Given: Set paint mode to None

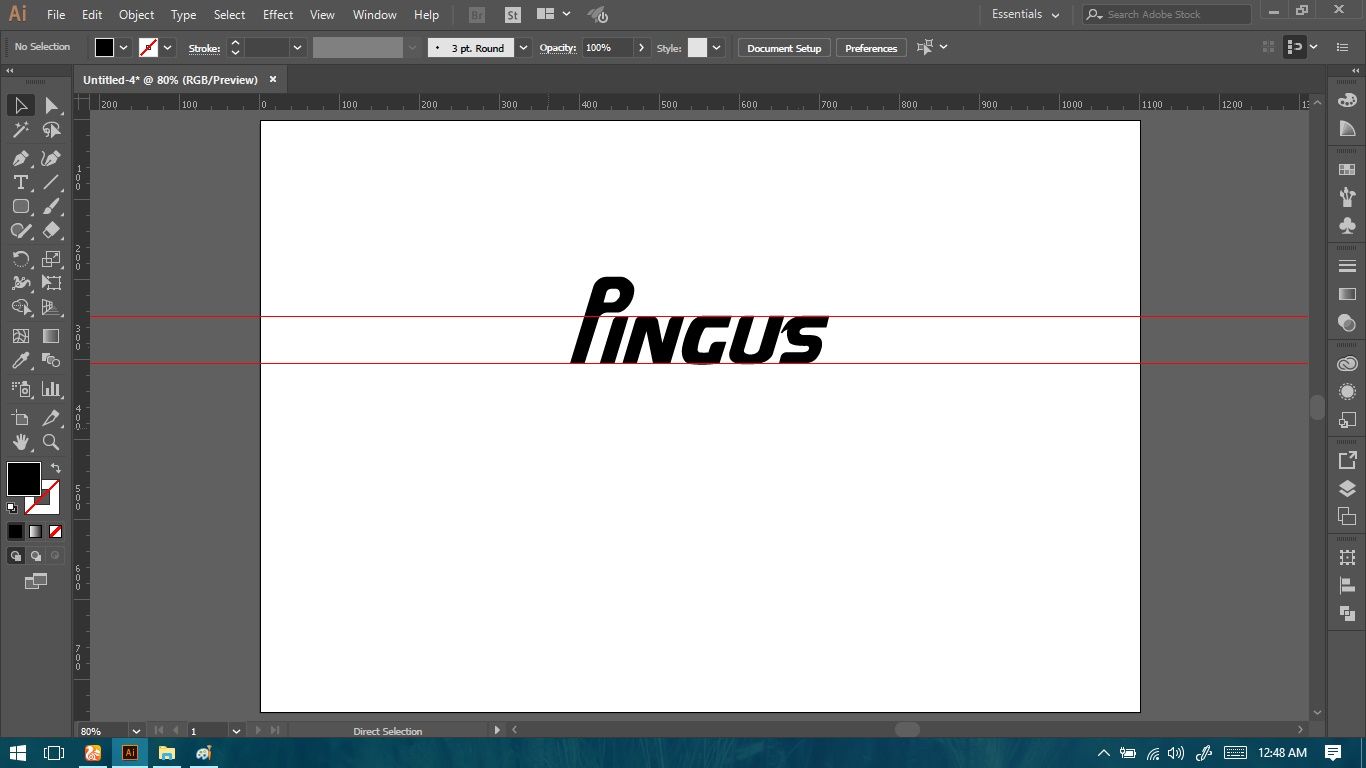Looking at the screenshot, I should coord(55,532).
